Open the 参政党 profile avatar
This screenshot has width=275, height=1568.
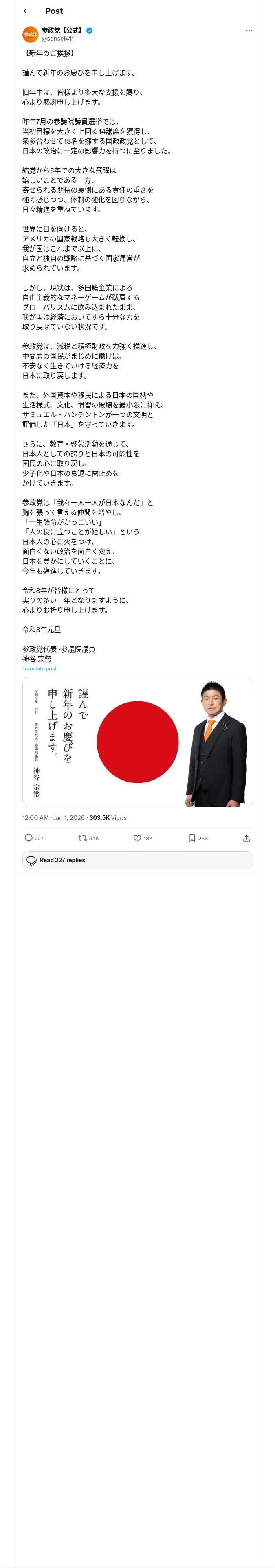pos(31,34)
